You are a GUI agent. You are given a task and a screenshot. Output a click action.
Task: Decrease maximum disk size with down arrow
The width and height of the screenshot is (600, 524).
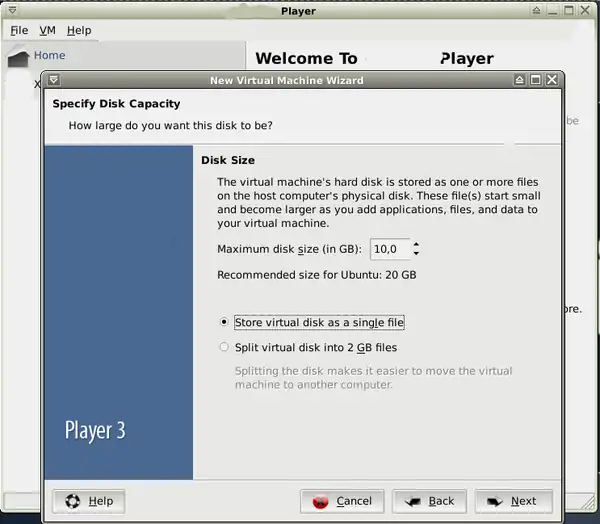[416, 253]
